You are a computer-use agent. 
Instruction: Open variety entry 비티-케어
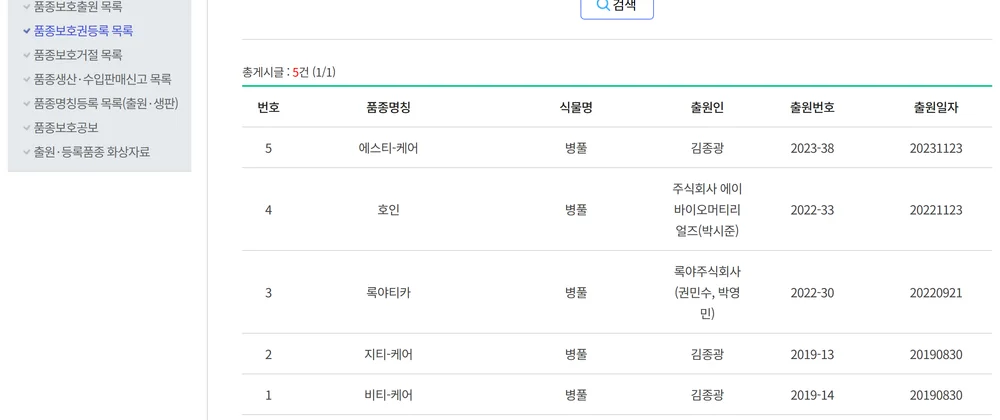[388, 395]
